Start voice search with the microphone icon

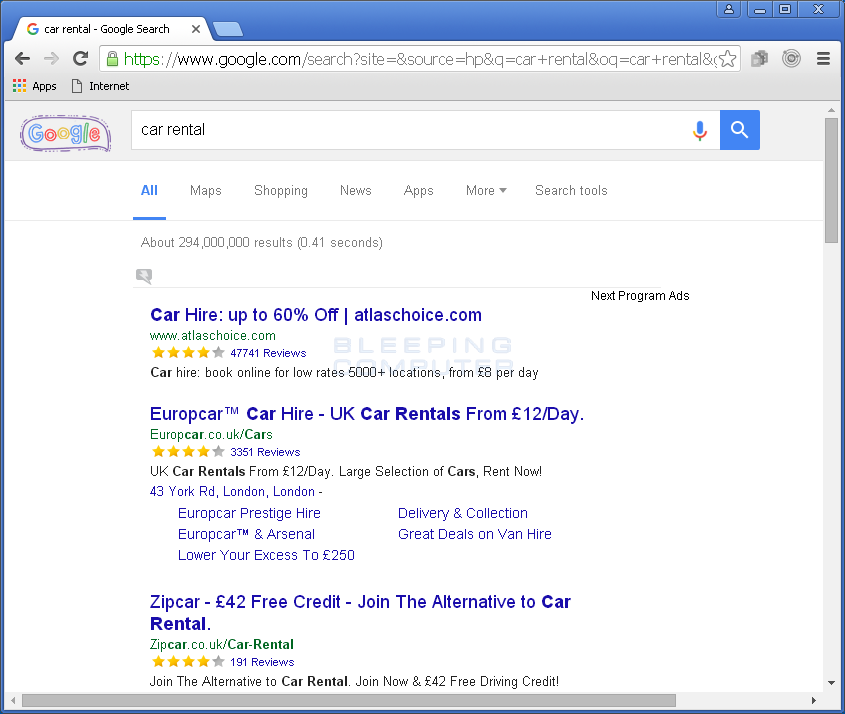pos(699,130)
